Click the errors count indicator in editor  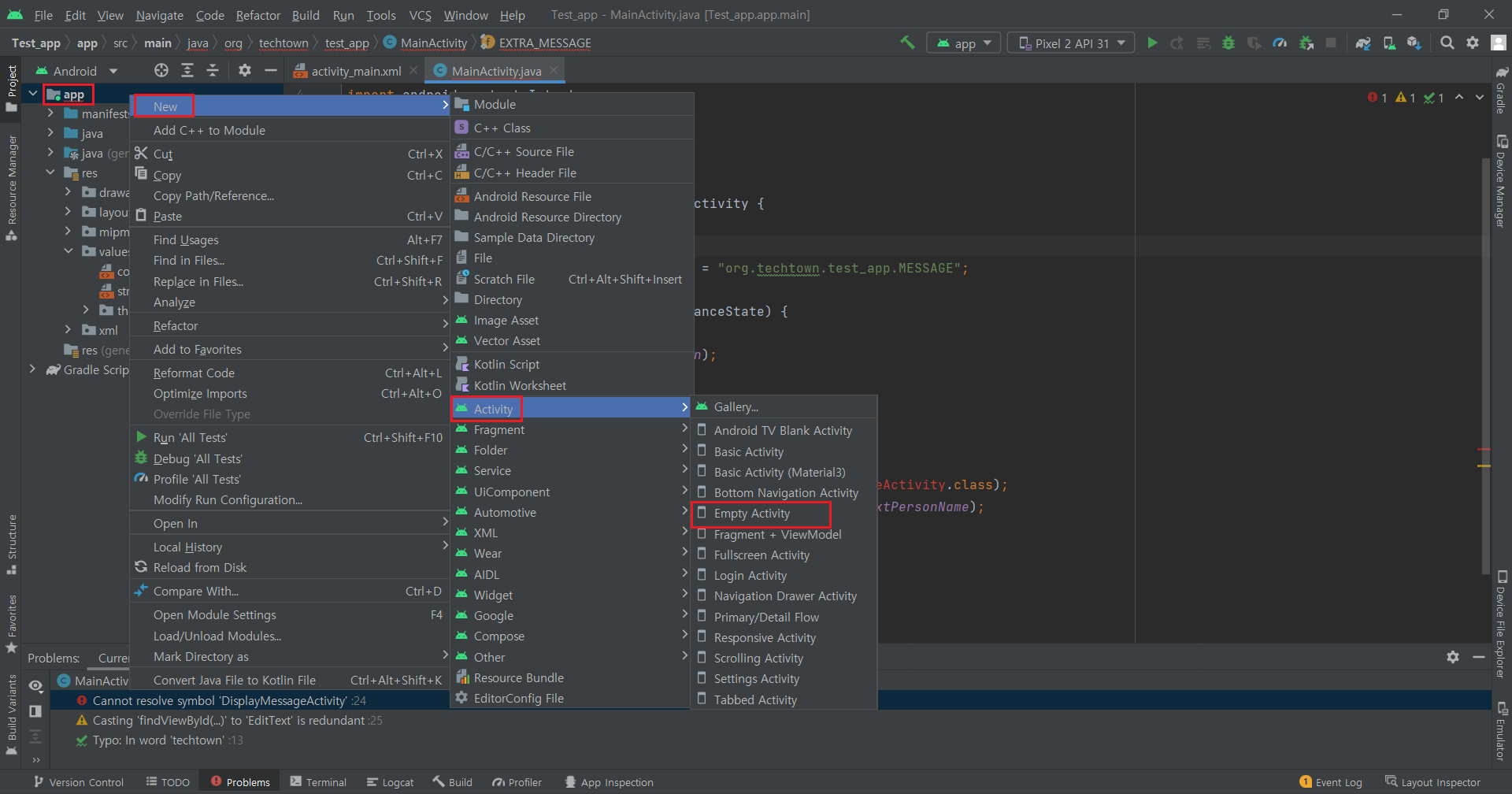(x=1377, y=98)
